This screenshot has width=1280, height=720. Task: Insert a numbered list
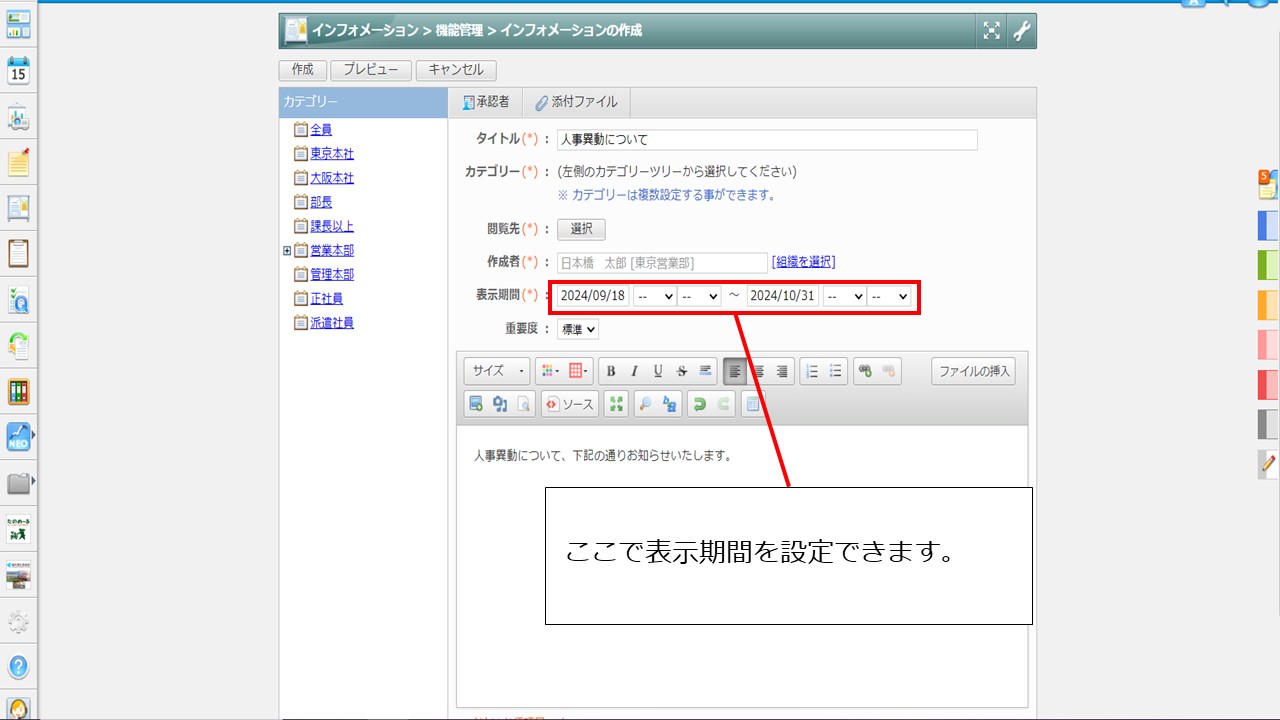click(812, 371)
